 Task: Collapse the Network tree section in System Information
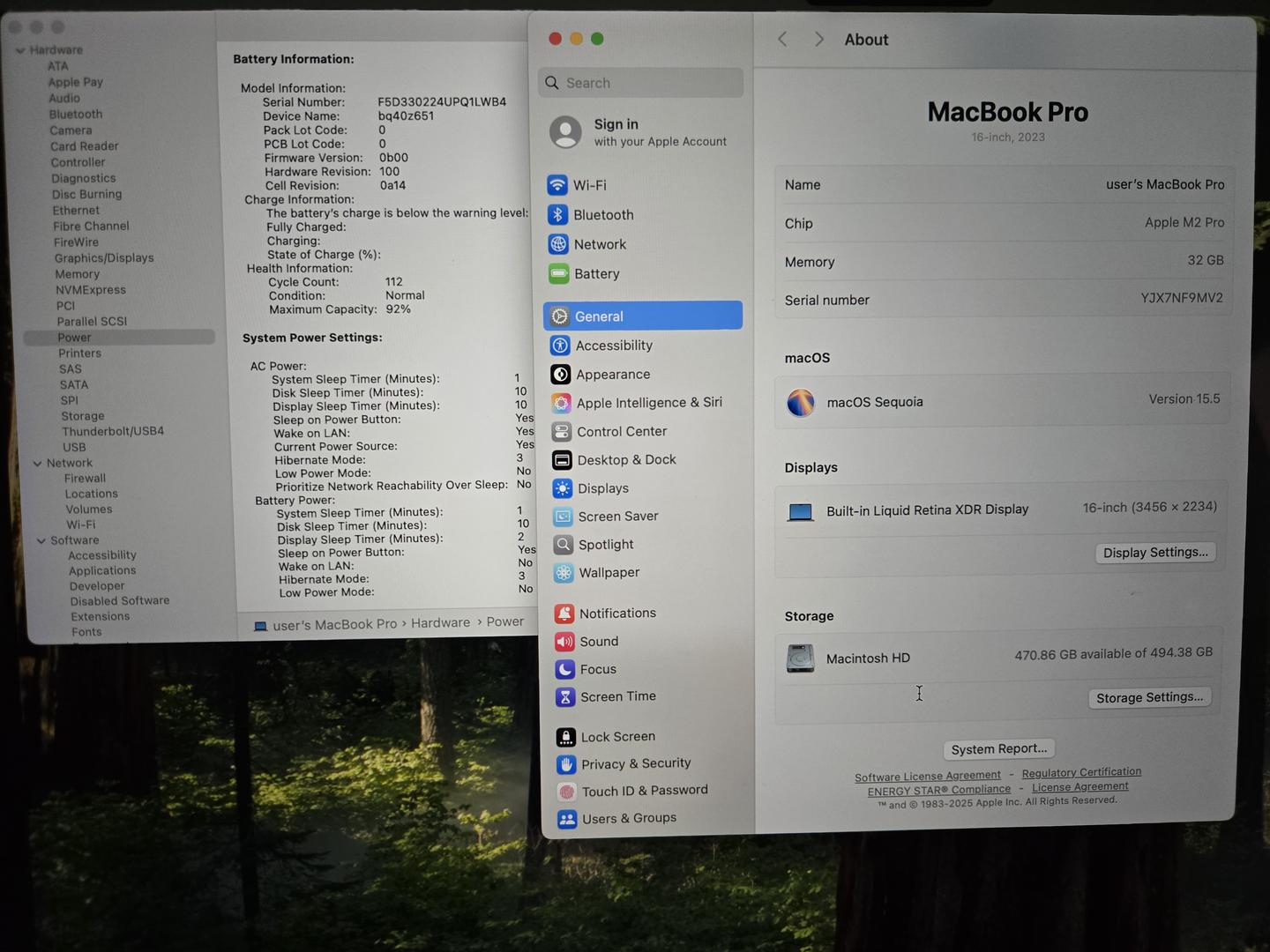point(37,463)
